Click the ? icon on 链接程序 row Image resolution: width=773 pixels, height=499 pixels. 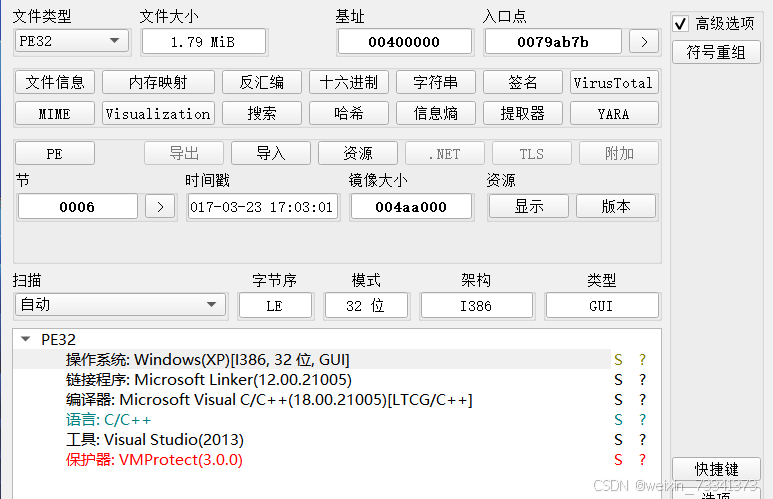click(x=642, y=380)
